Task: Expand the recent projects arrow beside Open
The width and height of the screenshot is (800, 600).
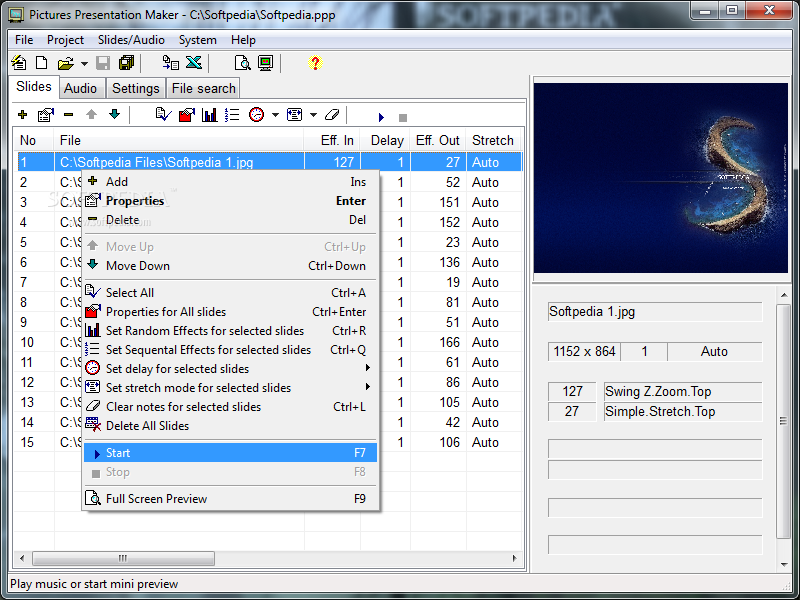Action: click(84, 64)
